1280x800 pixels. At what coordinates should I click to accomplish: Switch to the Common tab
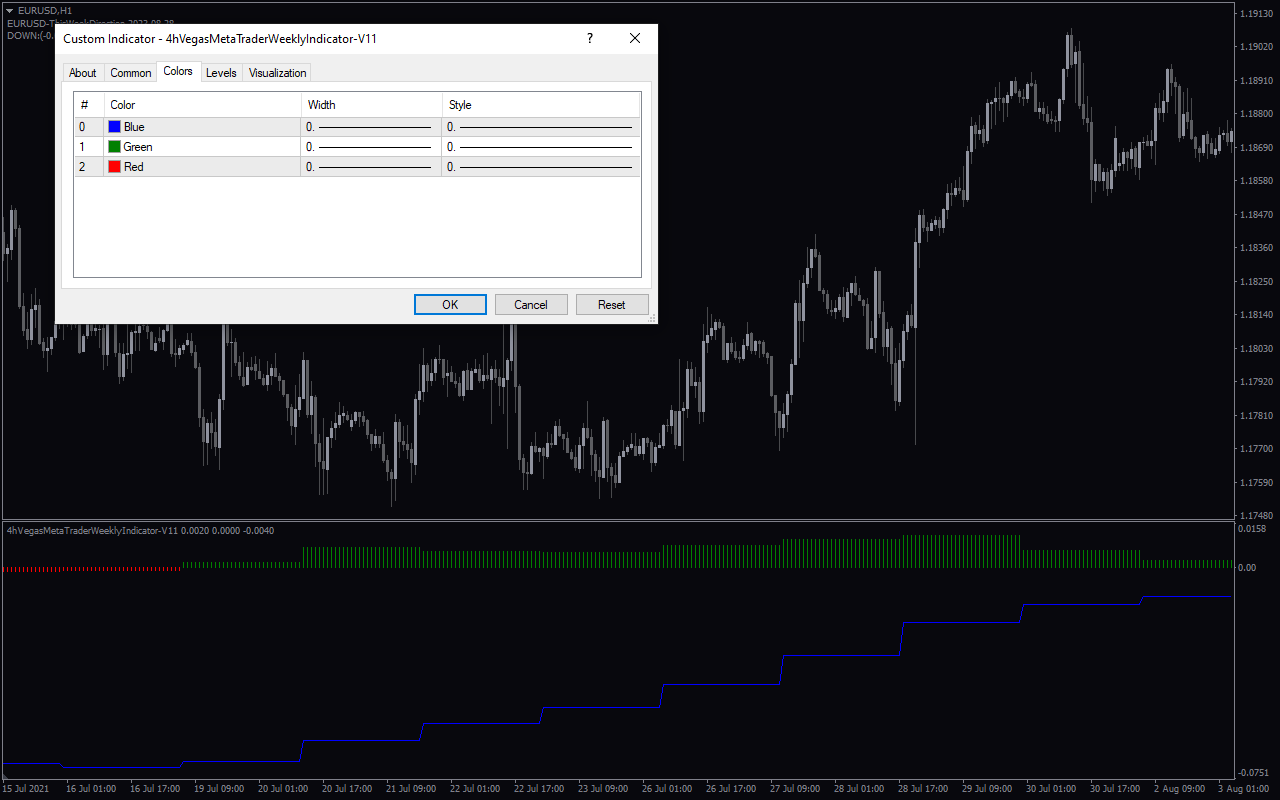coord(131,73)
